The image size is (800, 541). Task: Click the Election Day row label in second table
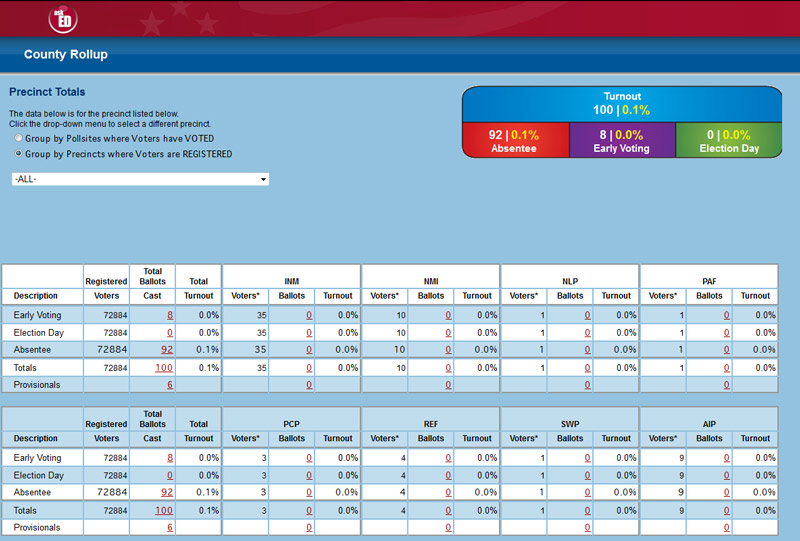[x=39, y=476]
